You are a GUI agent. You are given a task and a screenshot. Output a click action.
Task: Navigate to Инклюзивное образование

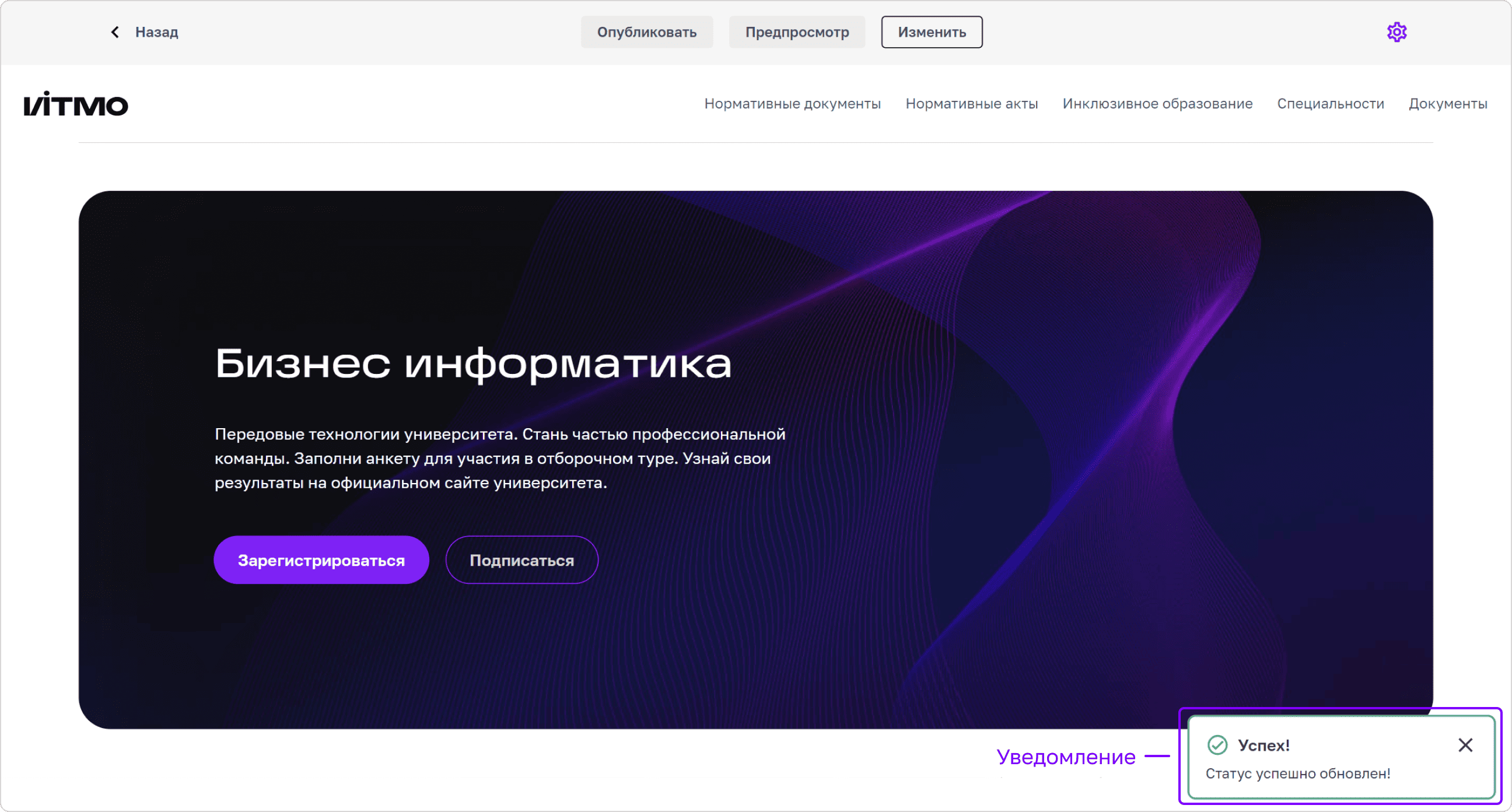pyautogui.click(x=1157, y=104)
